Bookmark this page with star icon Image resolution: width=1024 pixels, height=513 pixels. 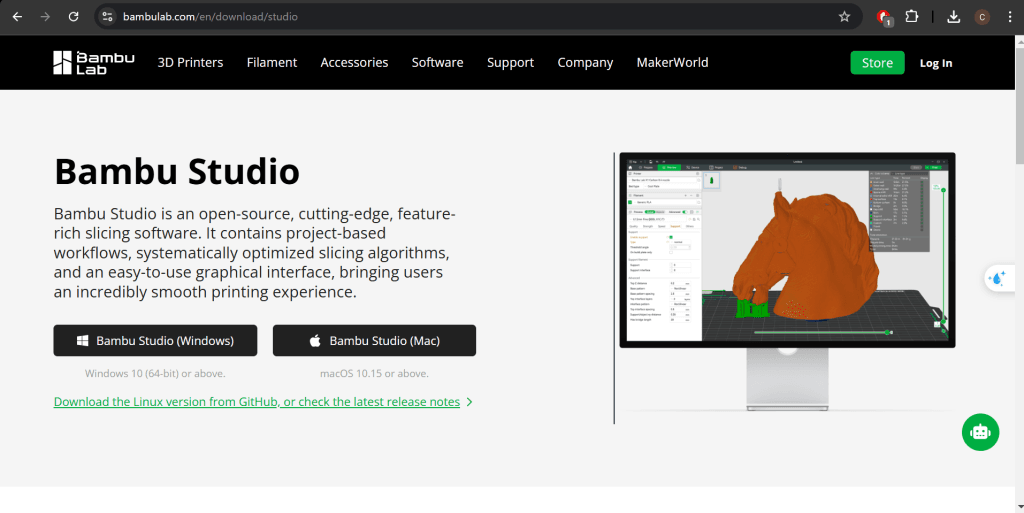click(x=844, y=17)
